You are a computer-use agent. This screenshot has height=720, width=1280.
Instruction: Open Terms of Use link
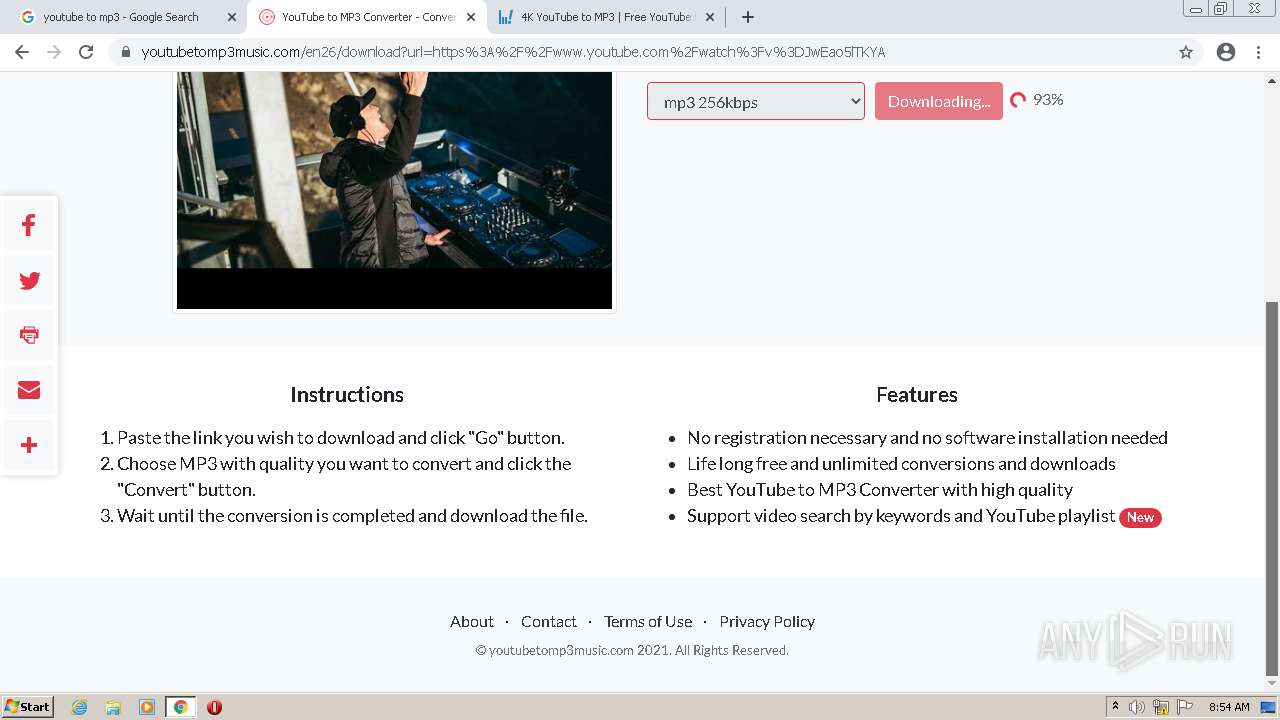pyautogui.click(x=648, y=621)
